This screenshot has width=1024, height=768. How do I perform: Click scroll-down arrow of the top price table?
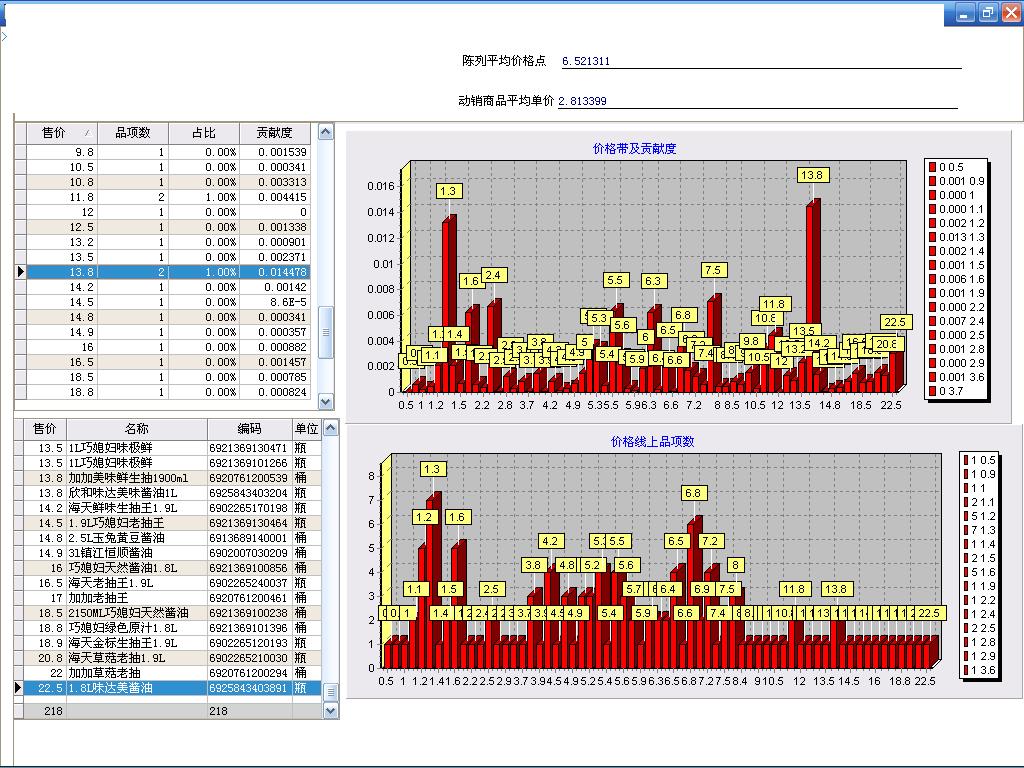pyautogui.click(x=325, y=401)
